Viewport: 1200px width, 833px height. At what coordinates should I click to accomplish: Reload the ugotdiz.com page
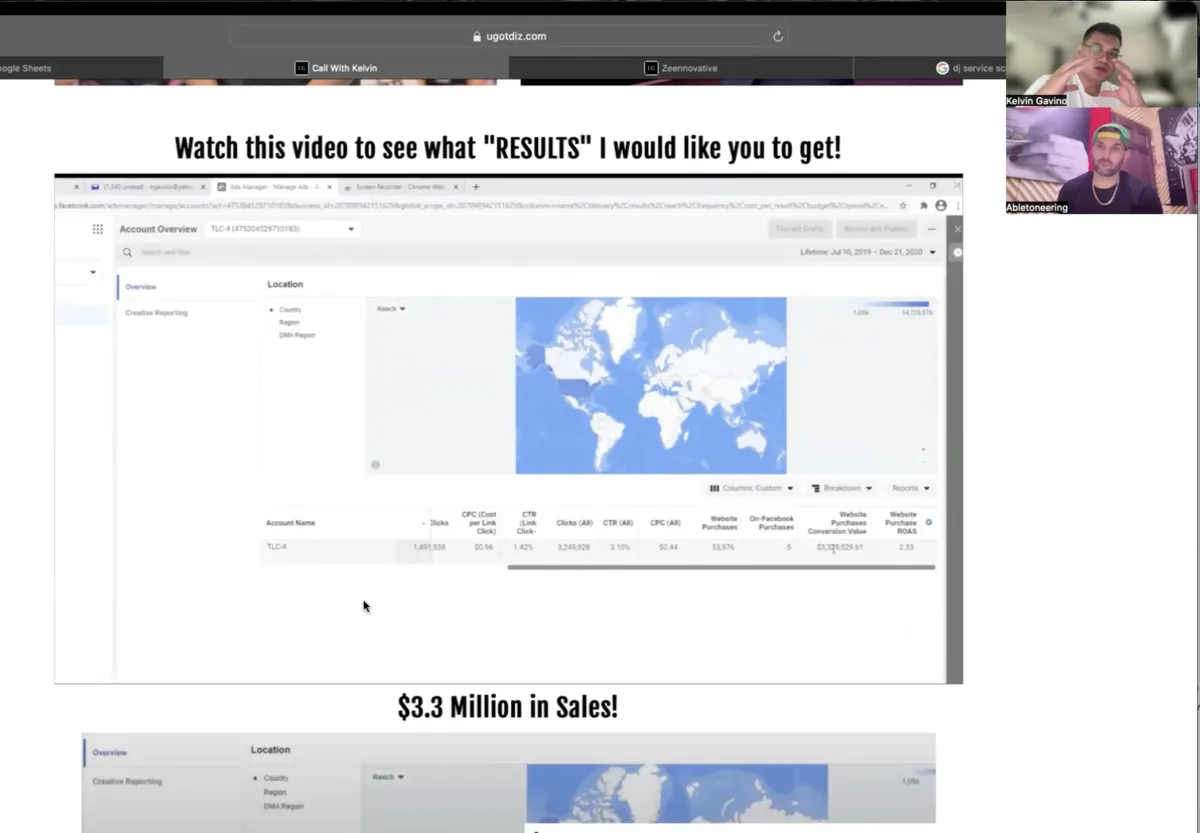click(777, 36)
